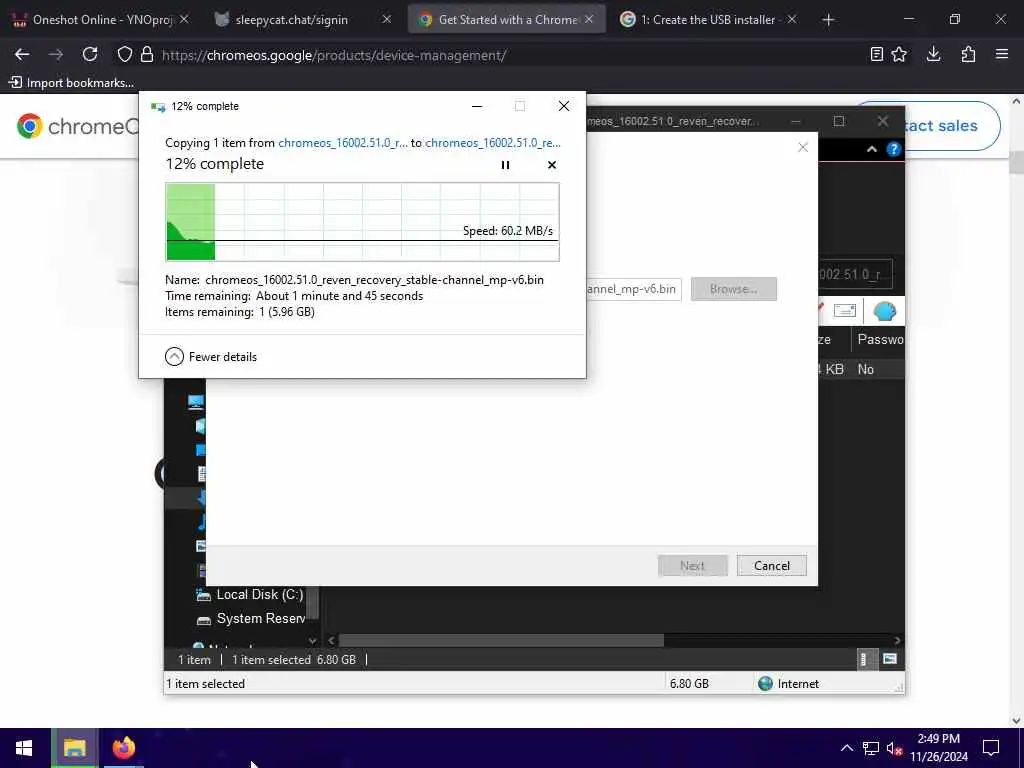Bookmark this page with the star
Viewport: 1024px width, 768px height.
(x=899, y=55)
